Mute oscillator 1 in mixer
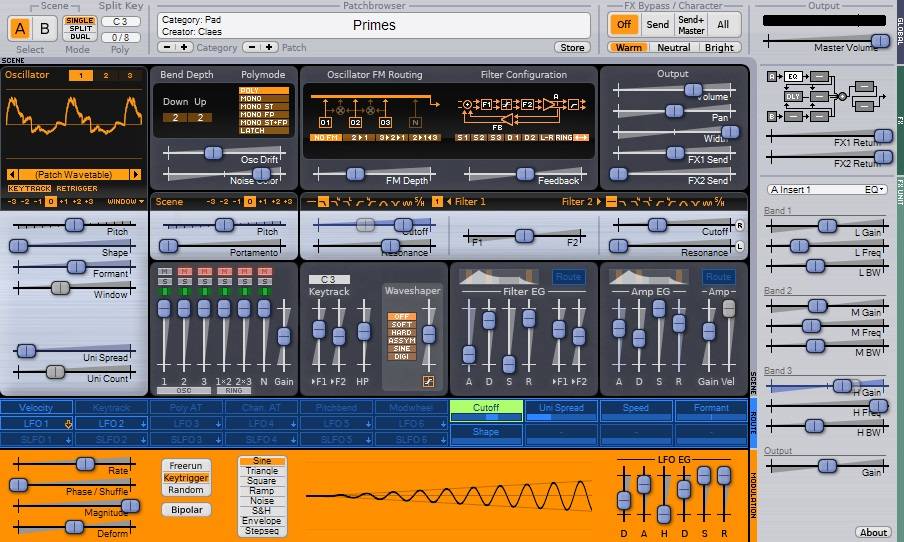This screenshot has width=904, height=542. pos(163,272)
